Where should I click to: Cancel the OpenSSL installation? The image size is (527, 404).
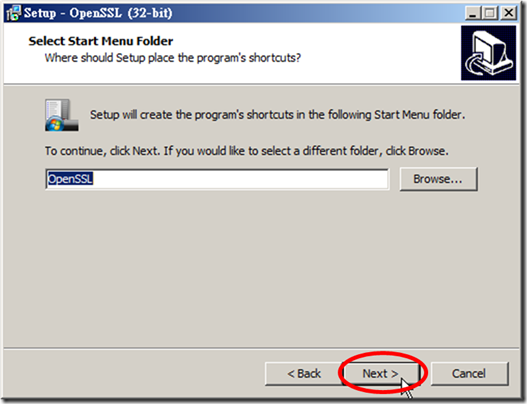(469, 373)
